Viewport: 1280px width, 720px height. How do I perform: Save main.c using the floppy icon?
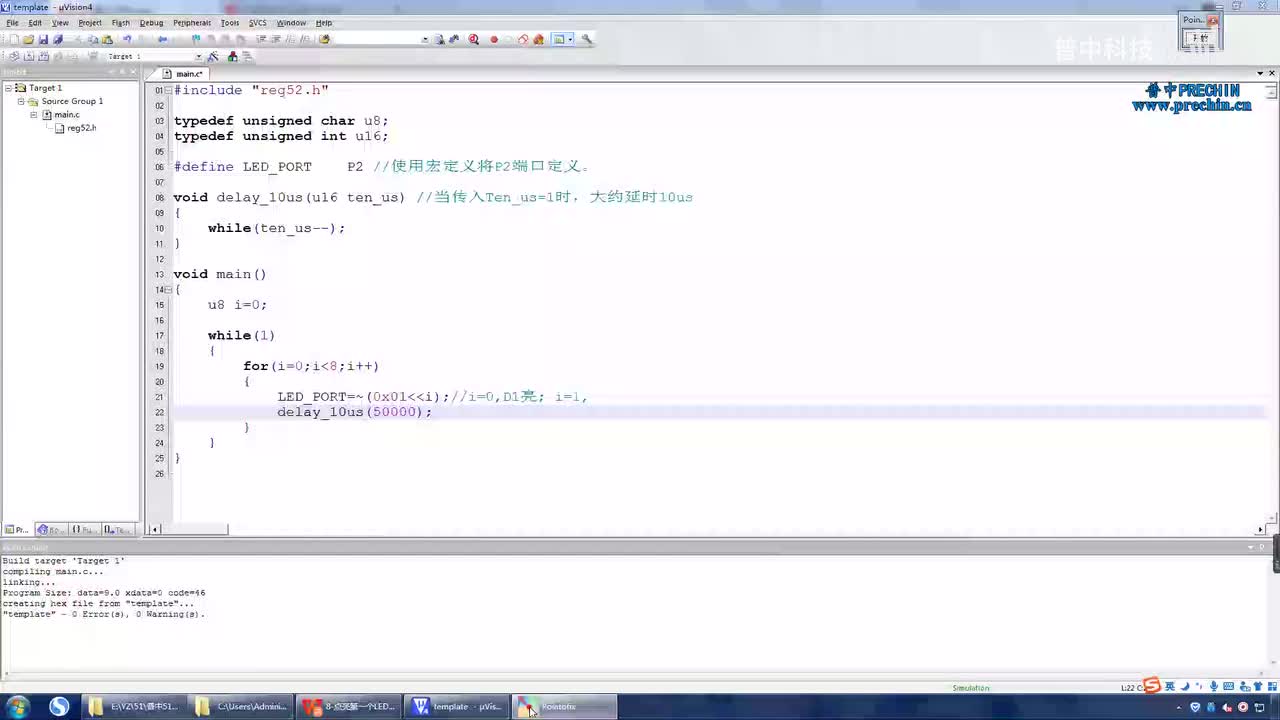[43, 39]
